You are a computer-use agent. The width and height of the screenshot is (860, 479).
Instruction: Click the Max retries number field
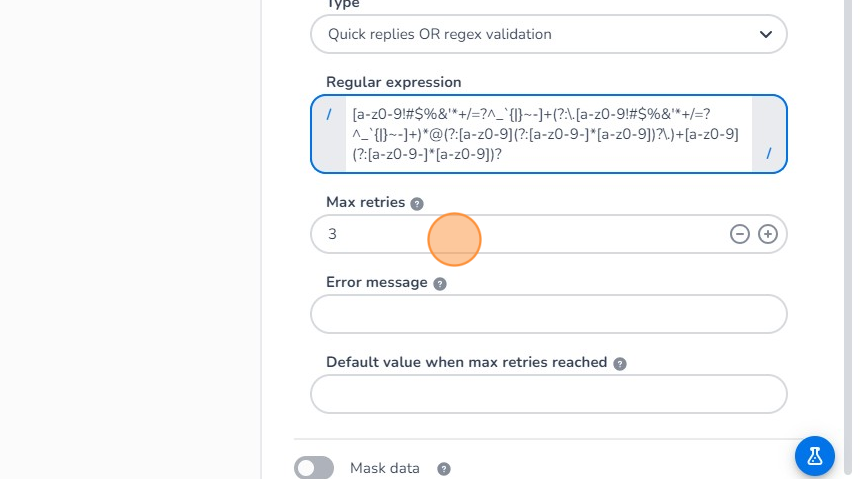(x=520, y=234)
